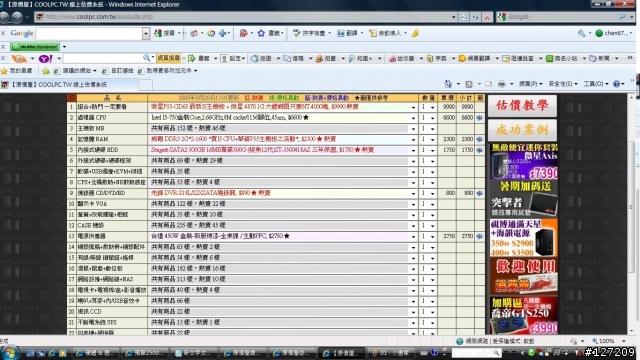Open the 預算2500 taskbar window
The height and width of the screenshot is (360, 640).
(x=144, y=353)
